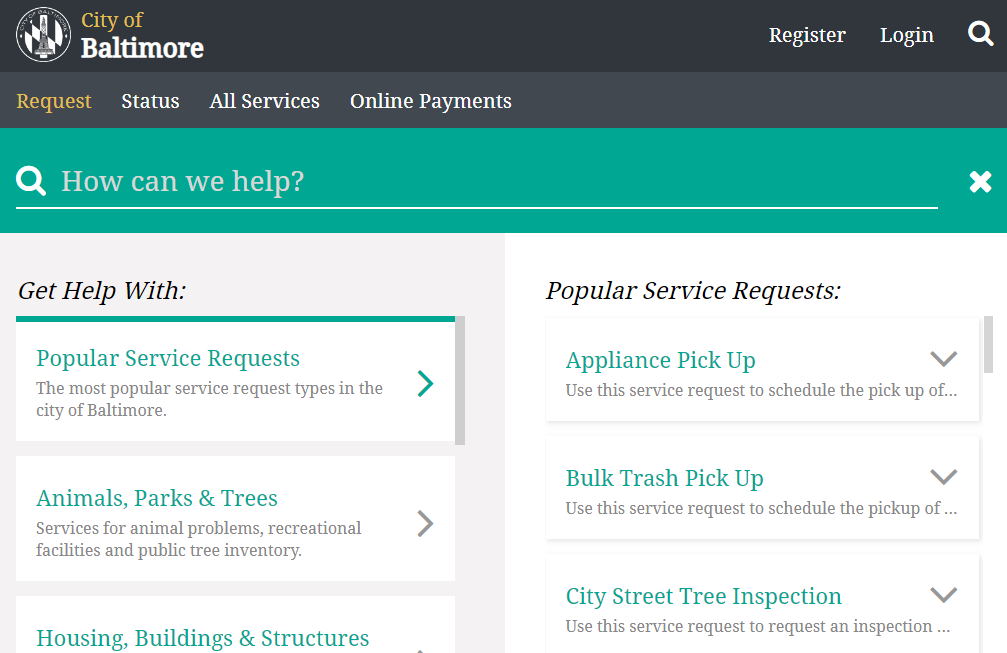The width and height of the screenshot is (1007, 653).
Task: Open search via header magnifier icon
Action: [980, 35]
